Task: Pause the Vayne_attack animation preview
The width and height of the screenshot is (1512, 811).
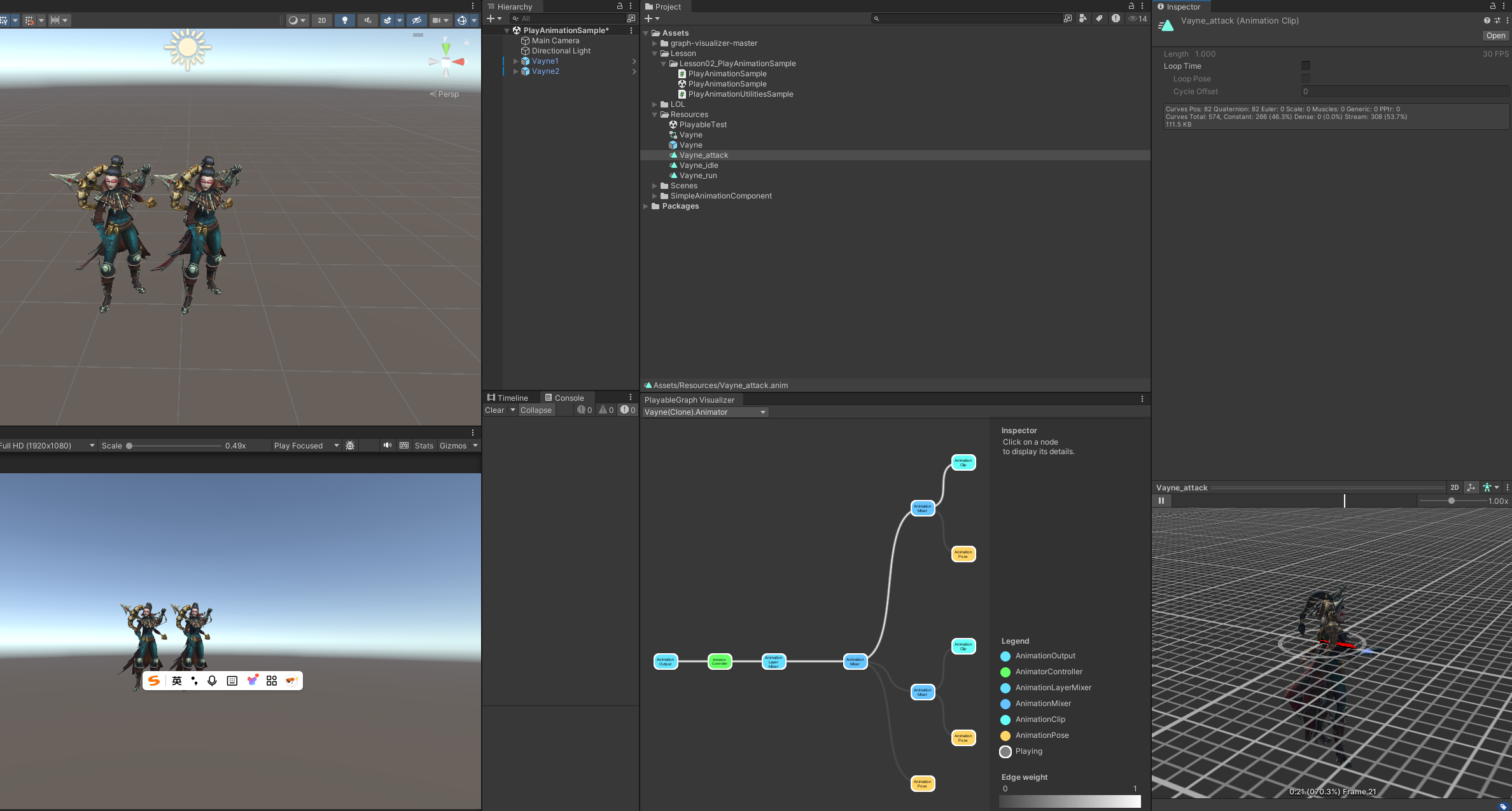Action: [1161, 501]
